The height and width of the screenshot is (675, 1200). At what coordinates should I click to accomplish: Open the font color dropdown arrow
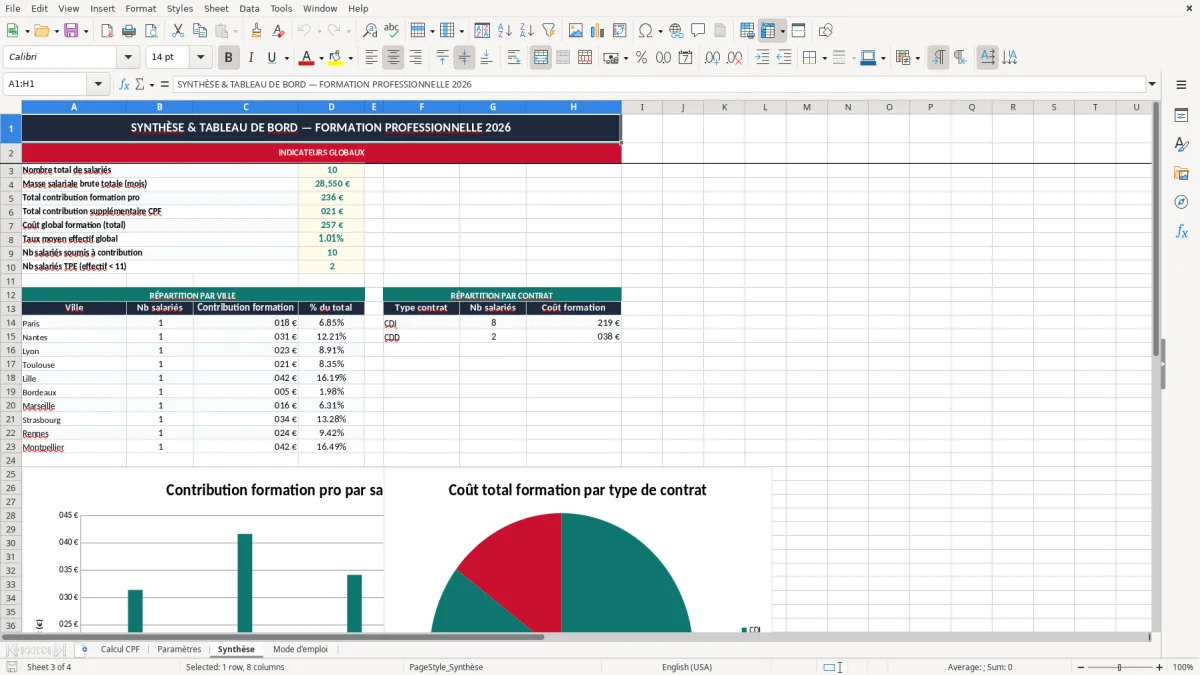[x=322, y=58]
